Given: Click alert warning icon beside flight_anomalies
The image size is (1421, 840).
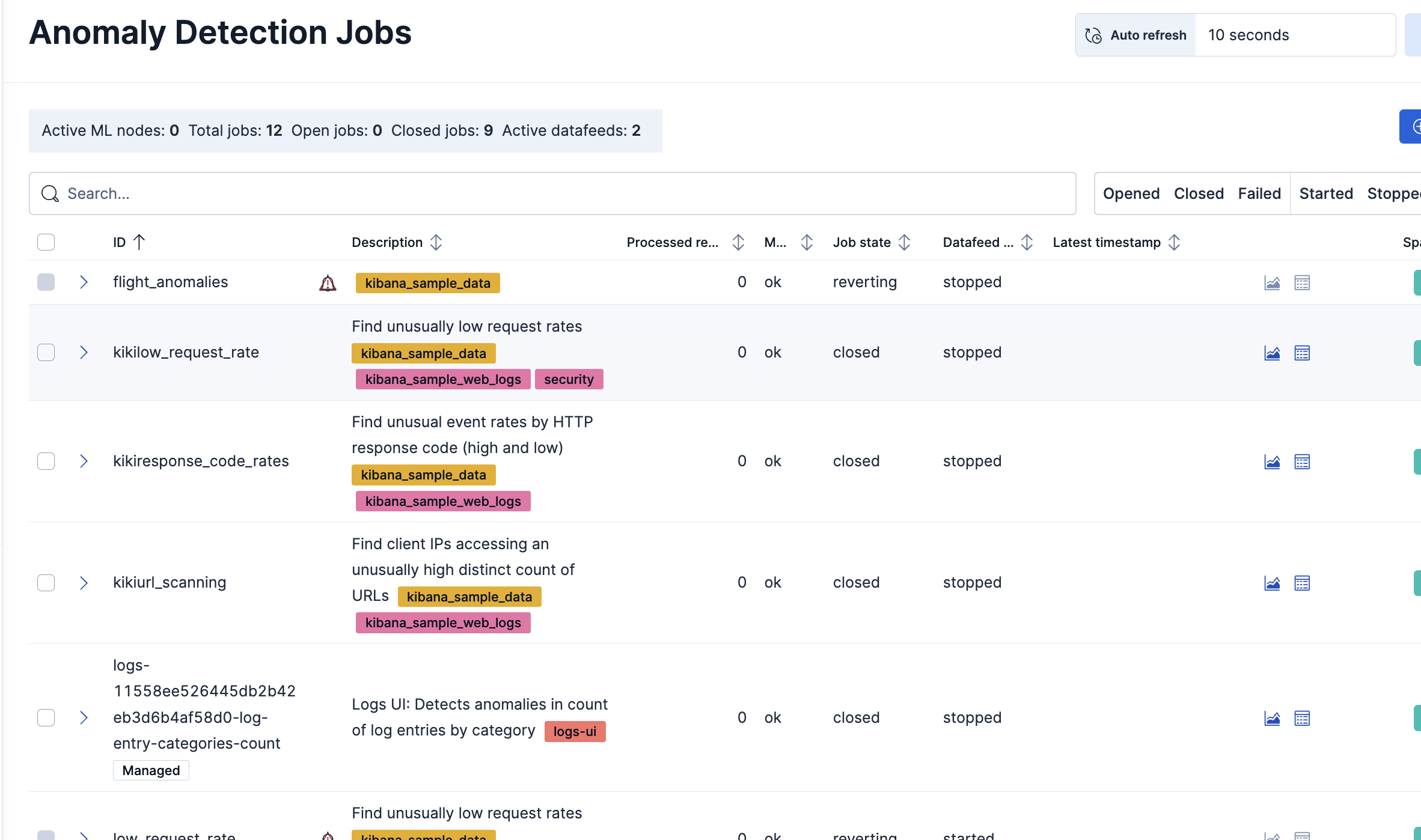Looking at the screenshot, I should pos(328,283).
